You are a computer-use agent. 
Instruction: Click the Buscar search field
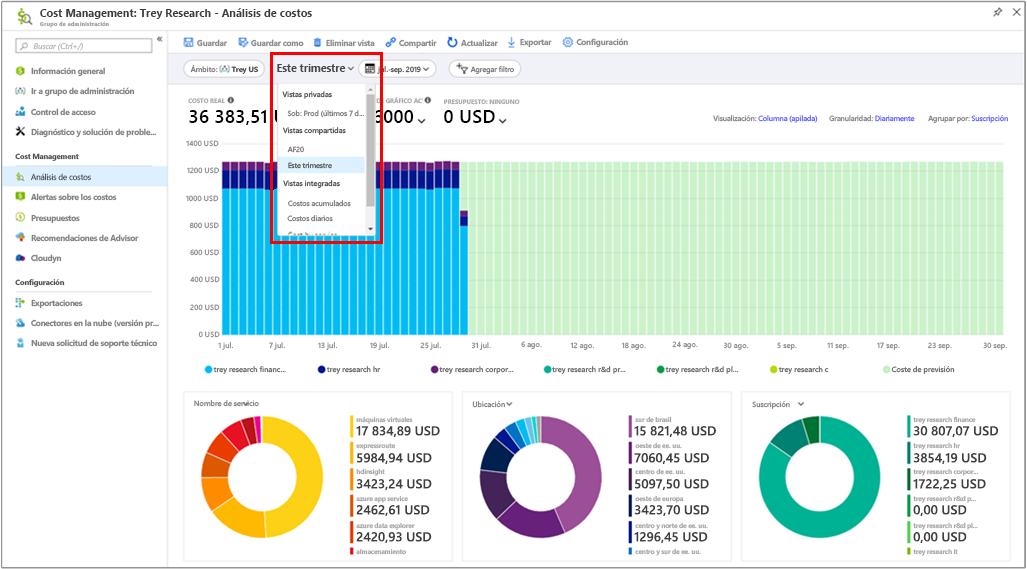click(x=84, y=46)
